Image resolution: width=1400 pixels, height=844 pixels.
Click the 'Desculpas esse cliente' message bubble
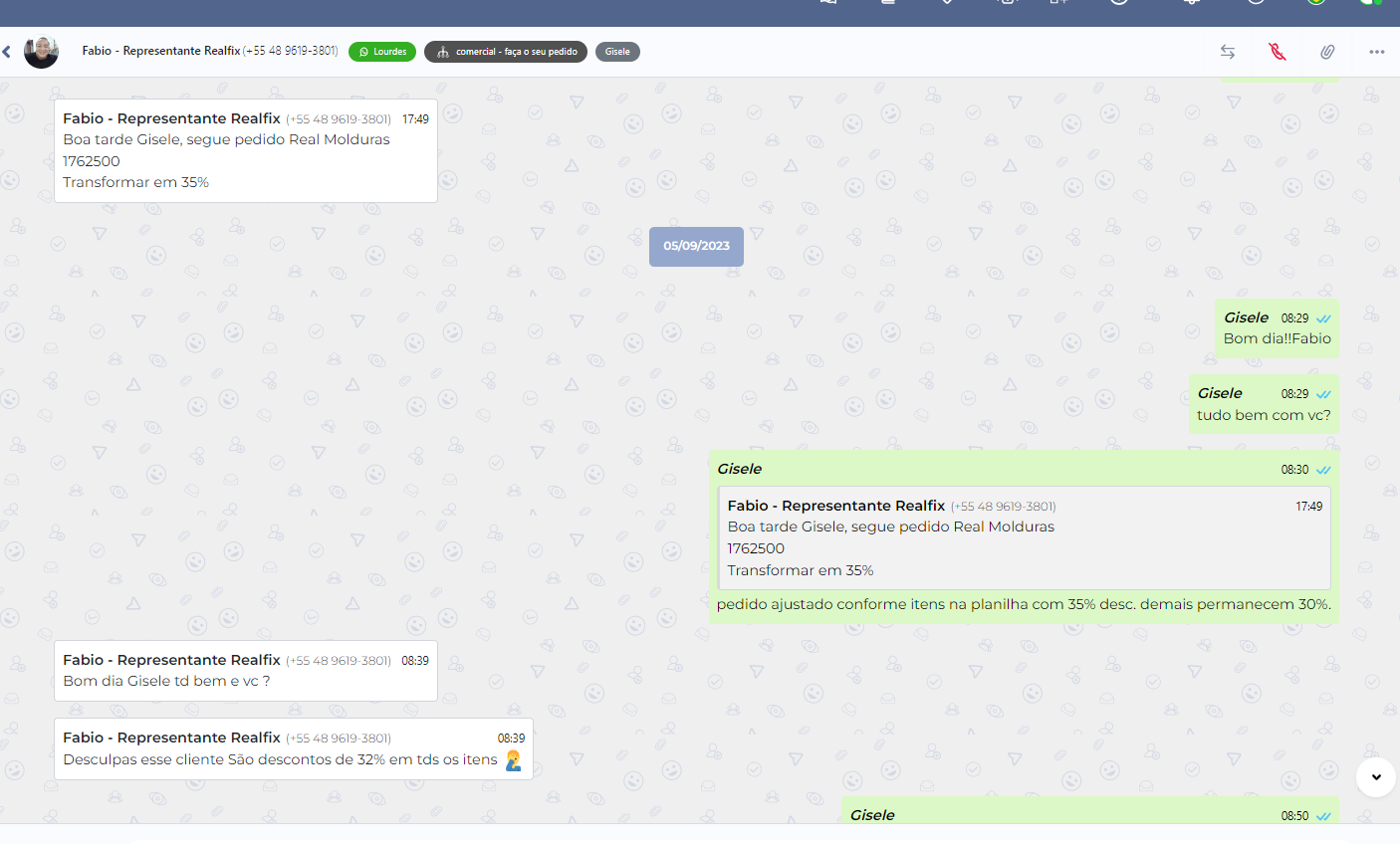tap(293, 749)
